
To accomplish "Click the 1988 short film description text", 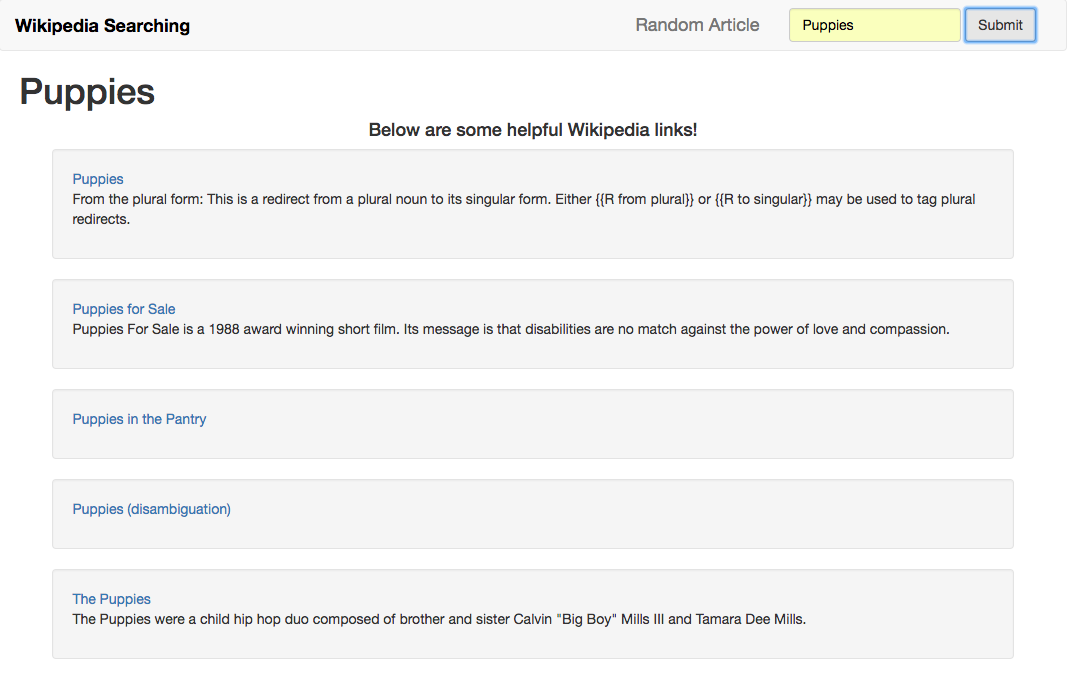I will [511, 330].
